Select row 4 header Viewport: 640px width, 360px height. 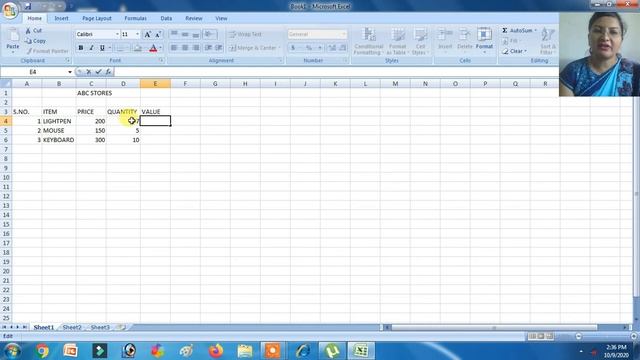[6, 121]
